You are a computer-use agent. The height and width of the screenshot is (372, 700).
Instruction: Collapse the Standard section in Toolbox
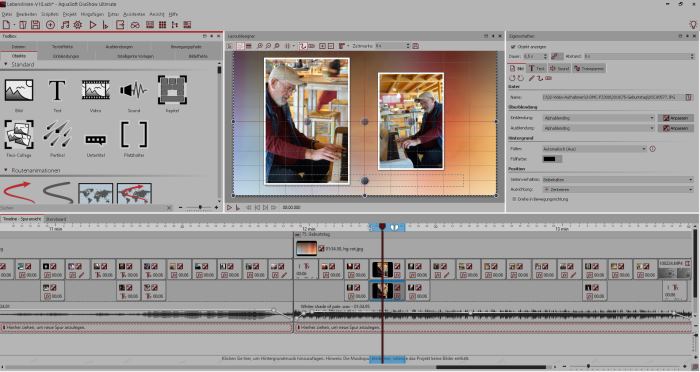(x=6, y=65)
